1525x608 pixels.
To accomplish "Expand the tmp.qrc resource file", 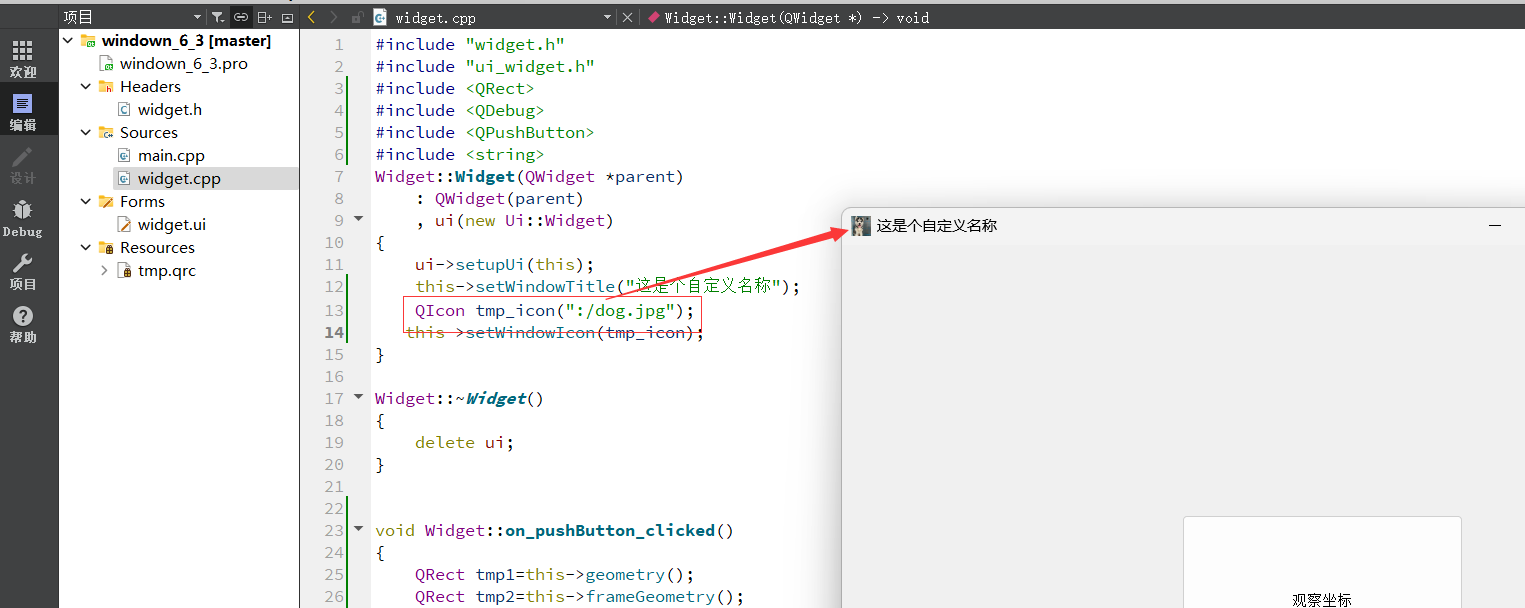I will pos(103,270).
